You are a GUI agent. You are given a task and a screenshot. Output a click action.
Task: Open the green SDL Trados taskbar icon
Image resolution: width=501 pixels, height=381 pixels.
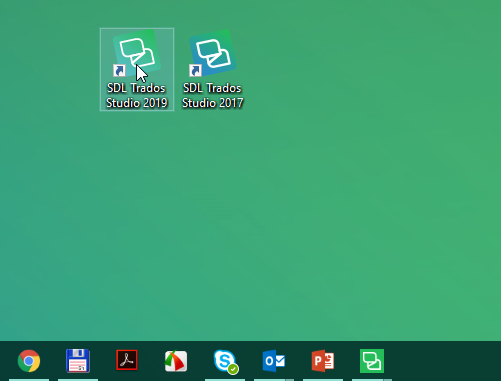pos(372,361)
